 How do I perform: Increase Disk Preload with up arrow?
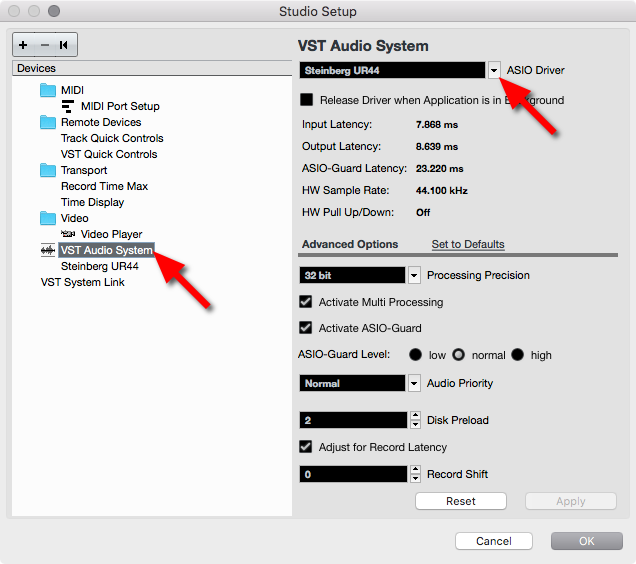415,415
